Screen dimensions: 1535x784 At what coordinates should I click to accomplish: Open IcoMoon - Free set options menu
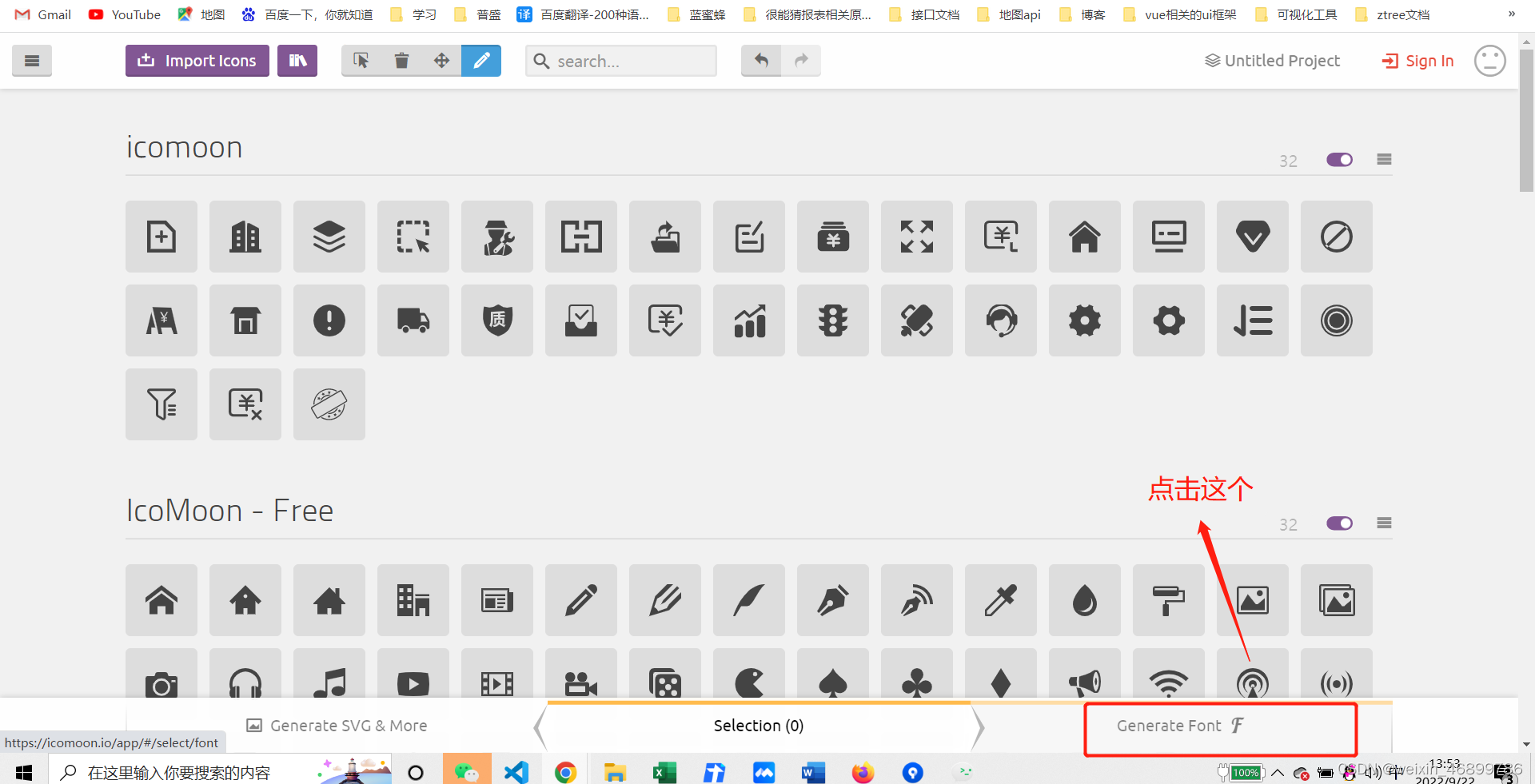tap(1384, 523)
